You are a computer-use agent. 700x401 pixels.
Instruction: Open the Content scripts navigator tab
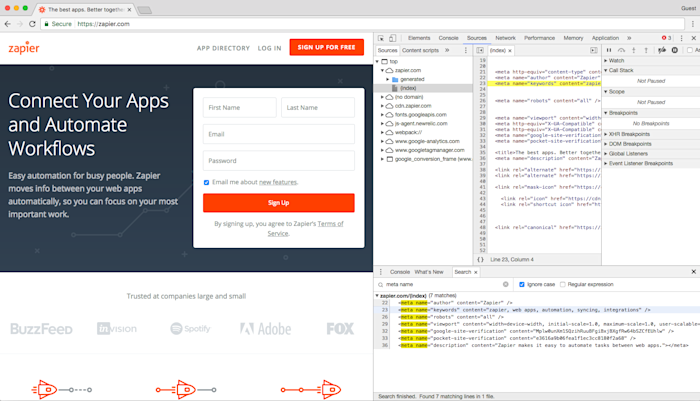point(421,50)
